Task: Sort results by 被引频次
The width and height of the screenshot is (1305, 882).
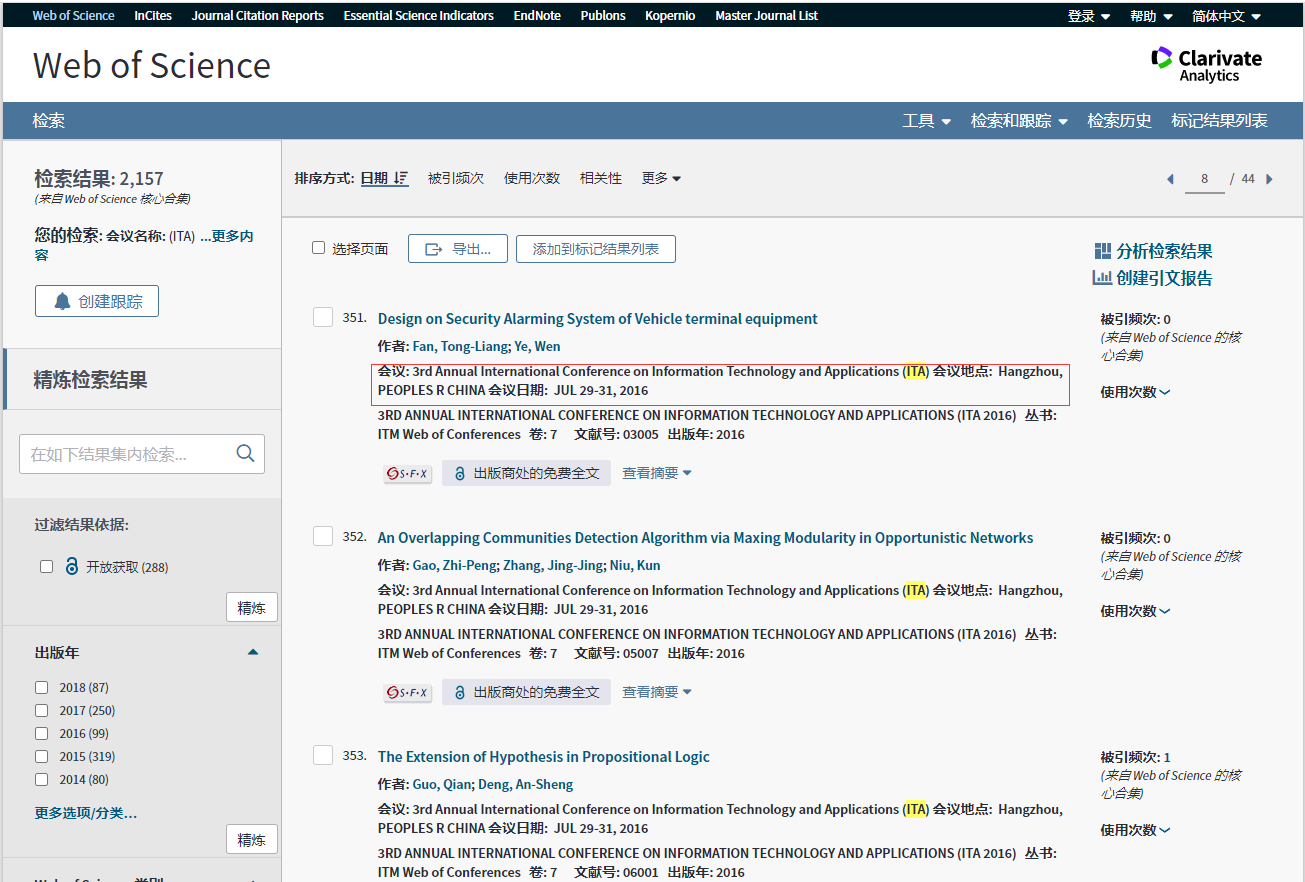Action: tap(456, 178)
